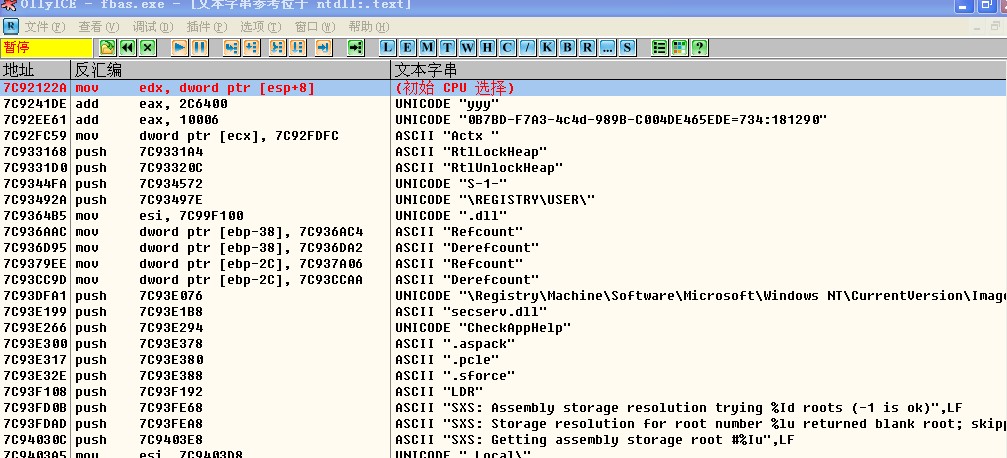Open the 帮助(H) menu
The image size is (1007, 458).
[x=369, y=27]
